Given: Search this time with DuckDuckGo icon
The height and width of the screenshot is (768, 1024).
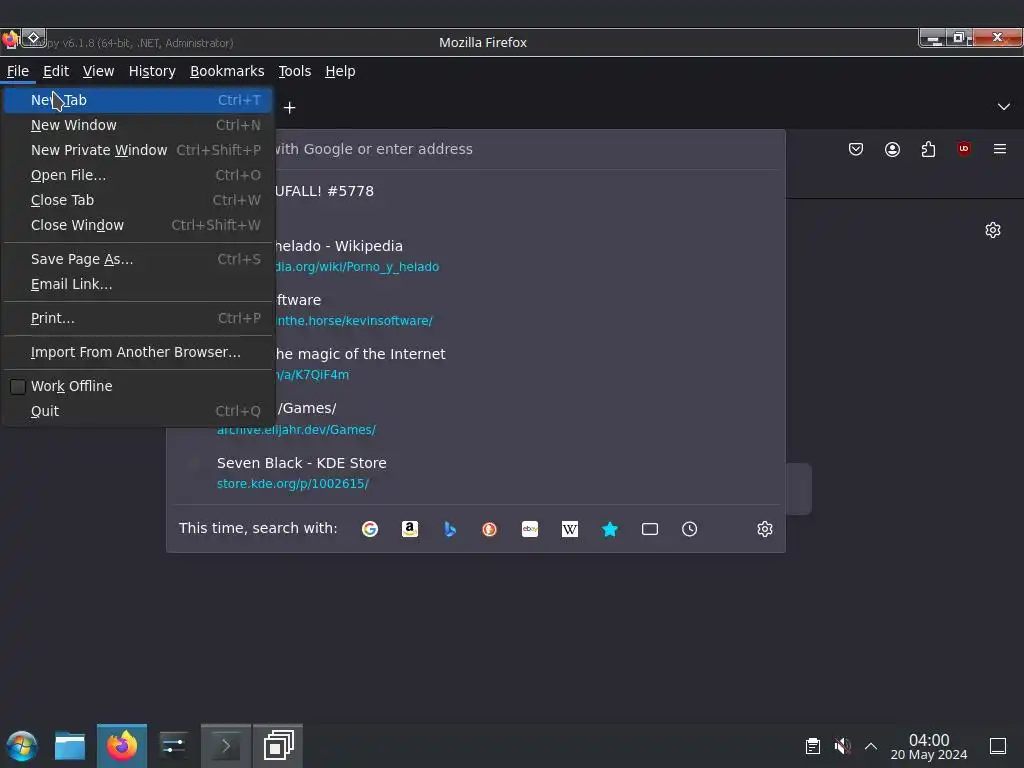Looking at the screenshot, I should (x=489, y=529).
